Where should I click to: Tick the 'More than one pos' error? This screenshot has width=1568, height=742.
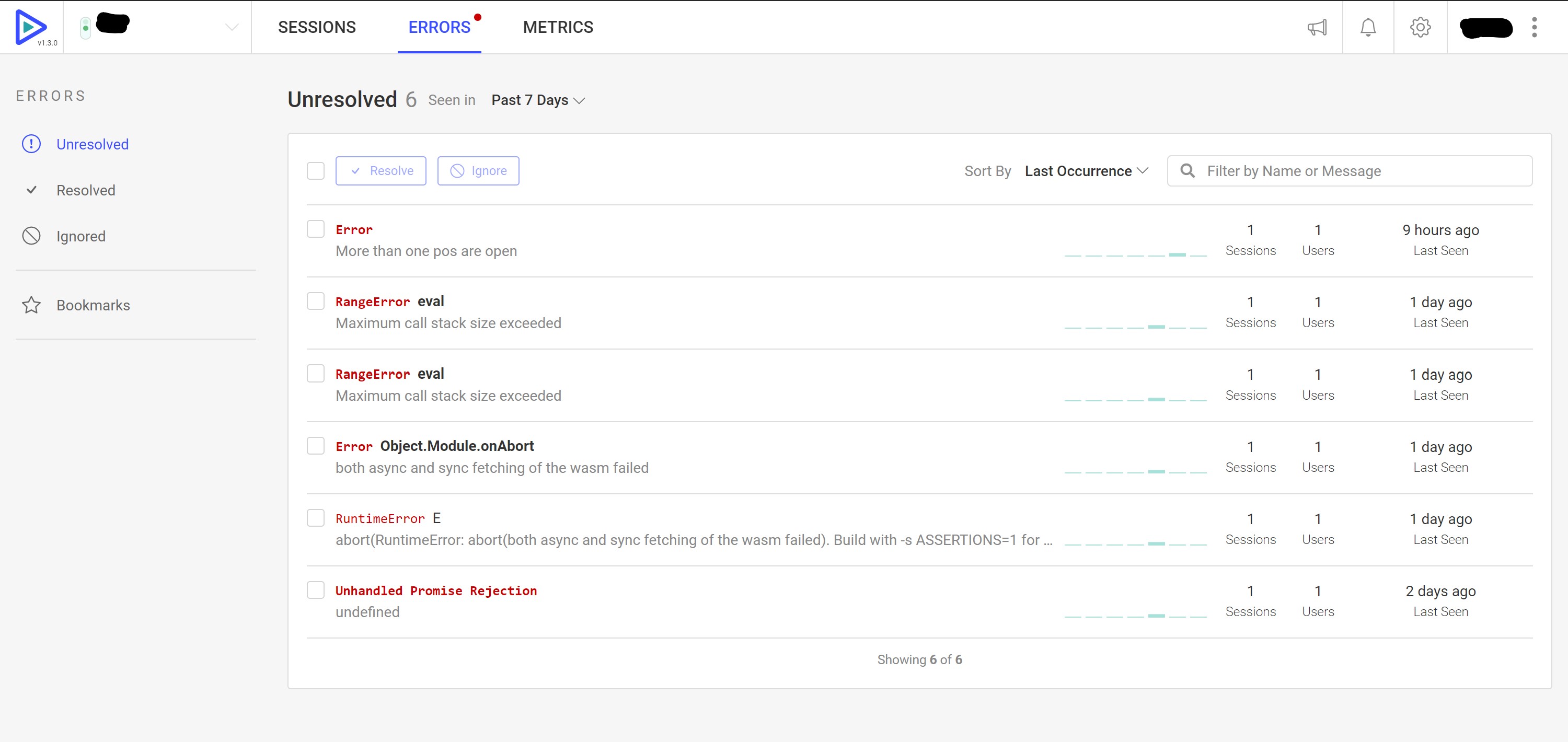pos(315,229)
